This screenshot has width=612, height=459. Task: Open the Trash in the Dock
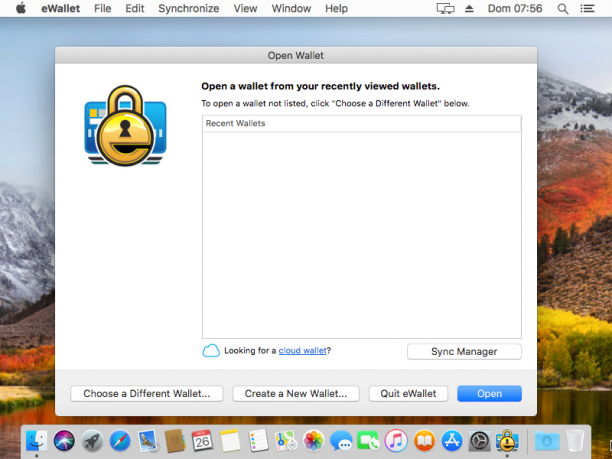coord(575,441)
